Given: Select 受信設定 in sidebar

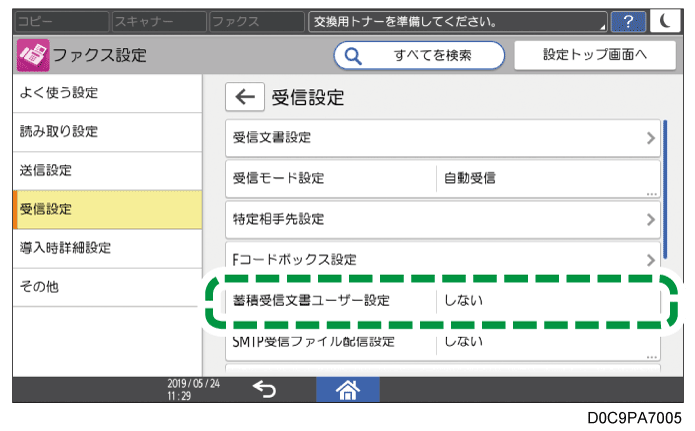Looking at the screenshot, I should 107,210.
